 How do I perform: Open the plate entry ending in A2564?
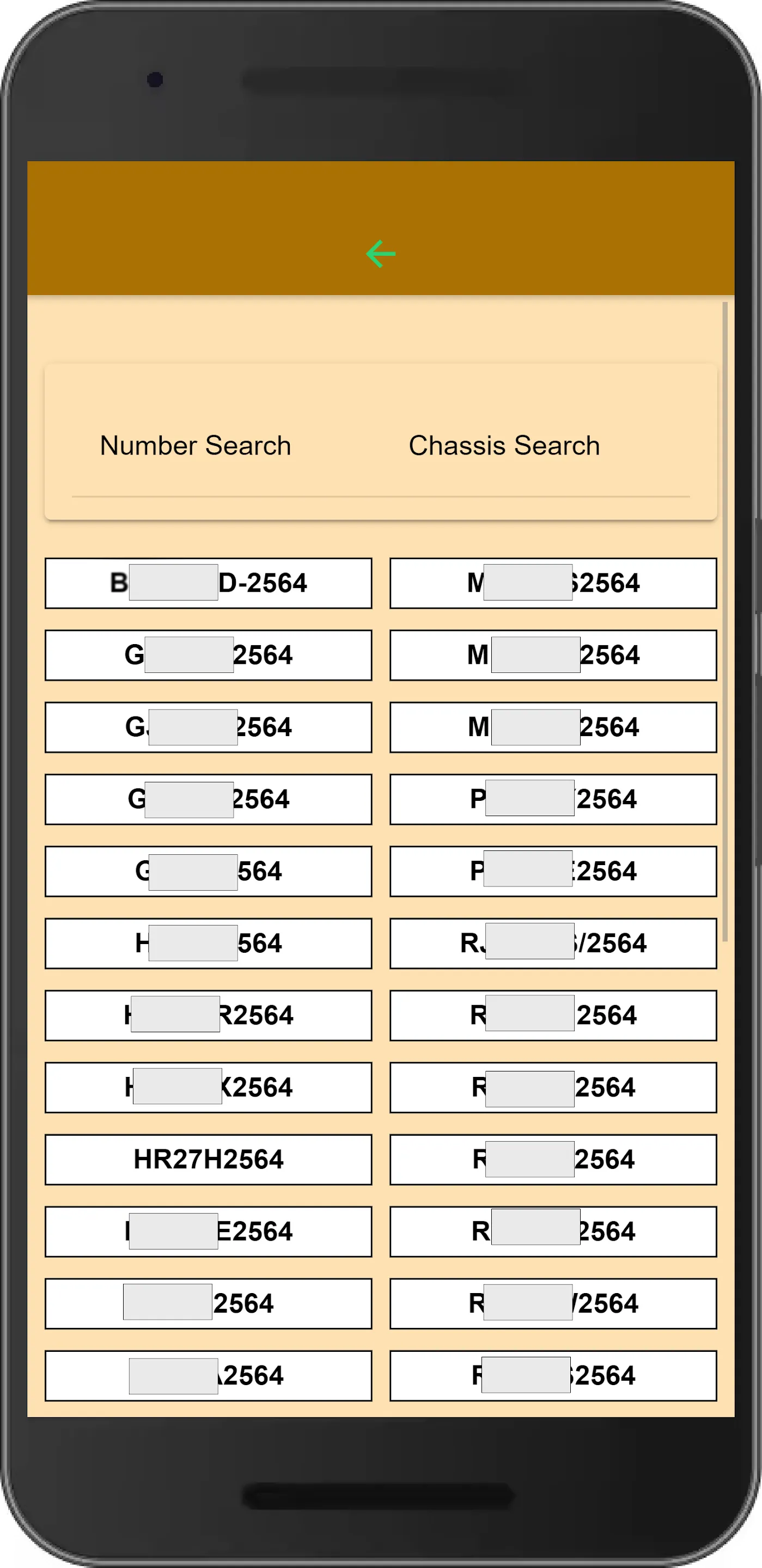pyautogui.click(x=208, y=1376)
